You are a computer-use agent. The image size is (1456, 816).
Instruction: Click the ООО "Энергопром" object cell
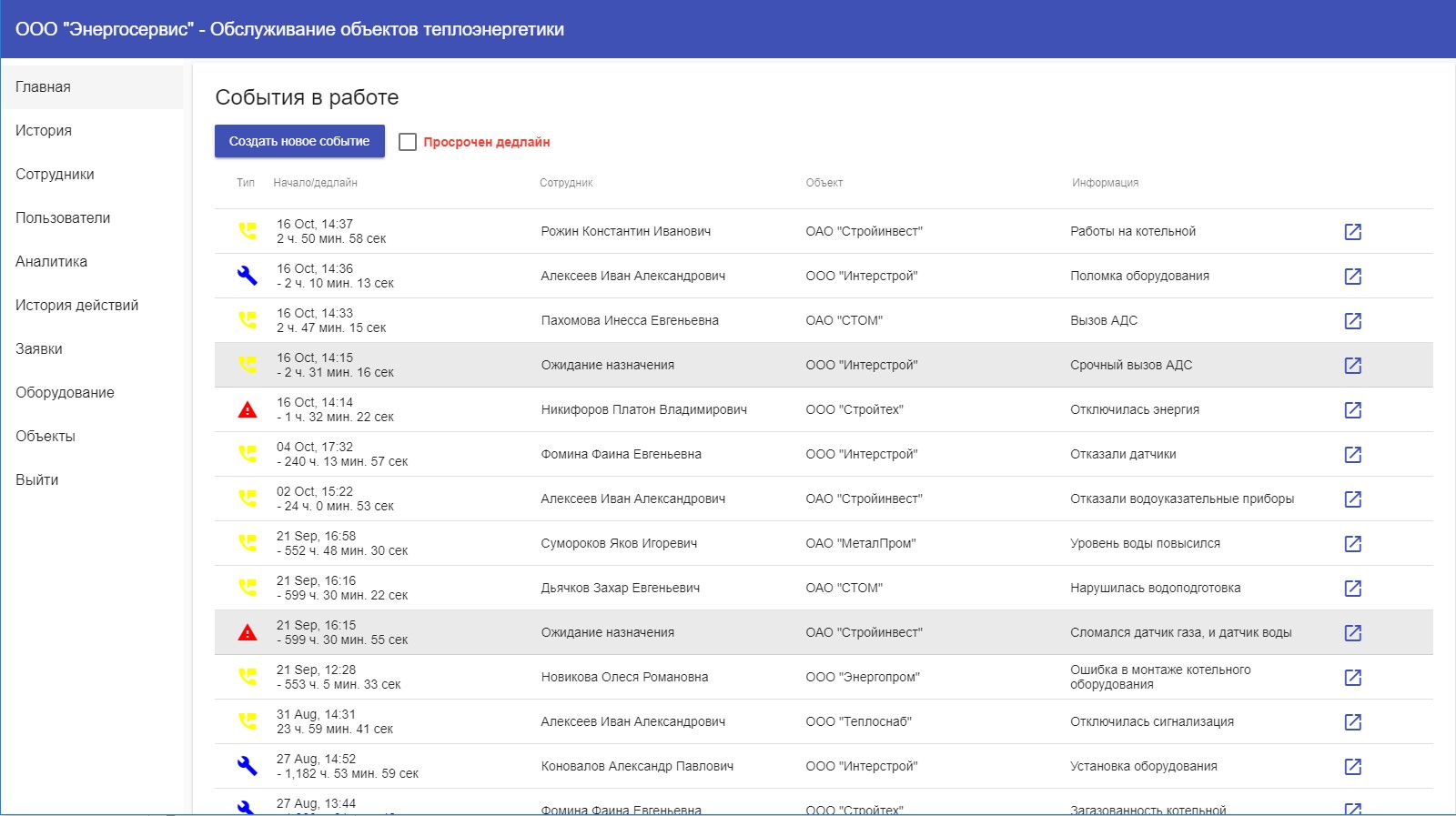pos(863,678)
